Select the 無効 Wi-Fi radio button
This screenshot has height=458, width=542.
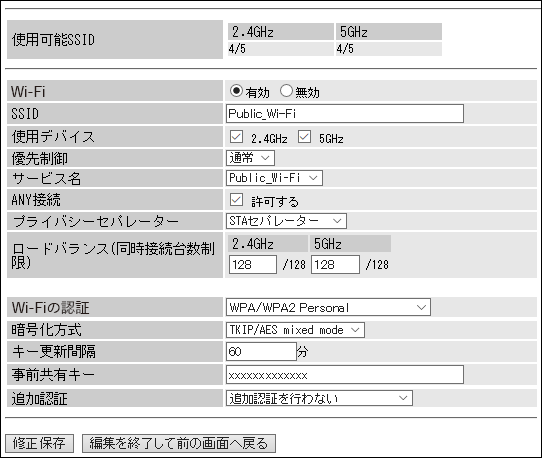[286, 91]
